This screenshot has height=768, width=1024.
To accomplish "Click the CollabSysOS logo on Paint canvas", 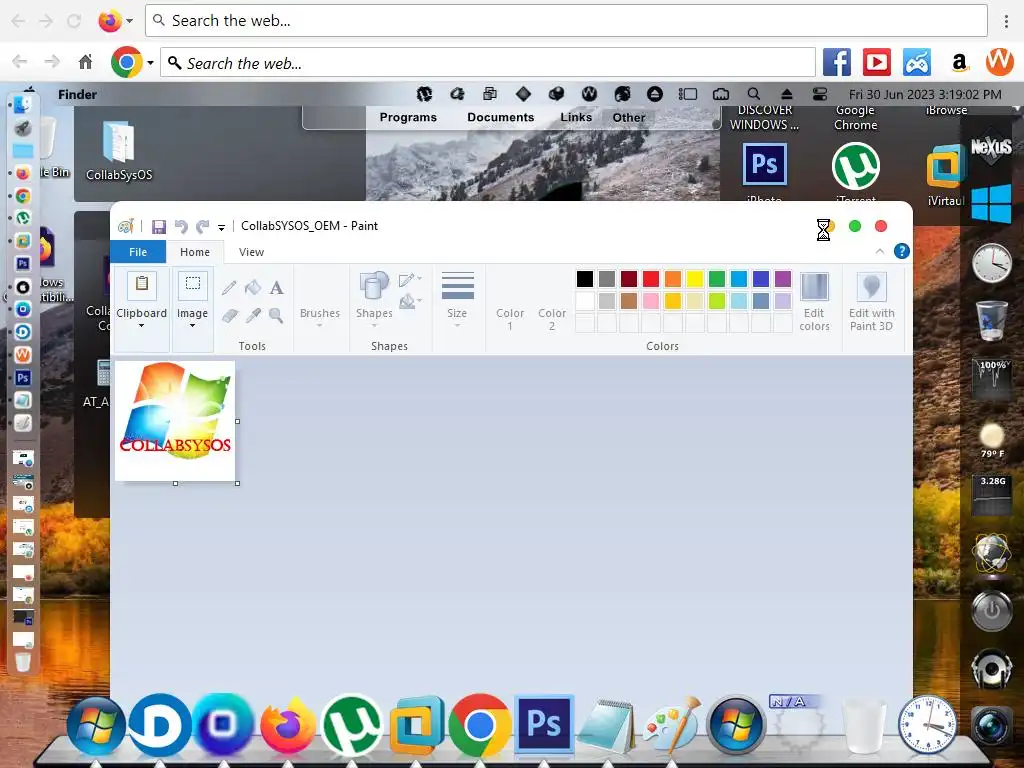I will [175, 421].
